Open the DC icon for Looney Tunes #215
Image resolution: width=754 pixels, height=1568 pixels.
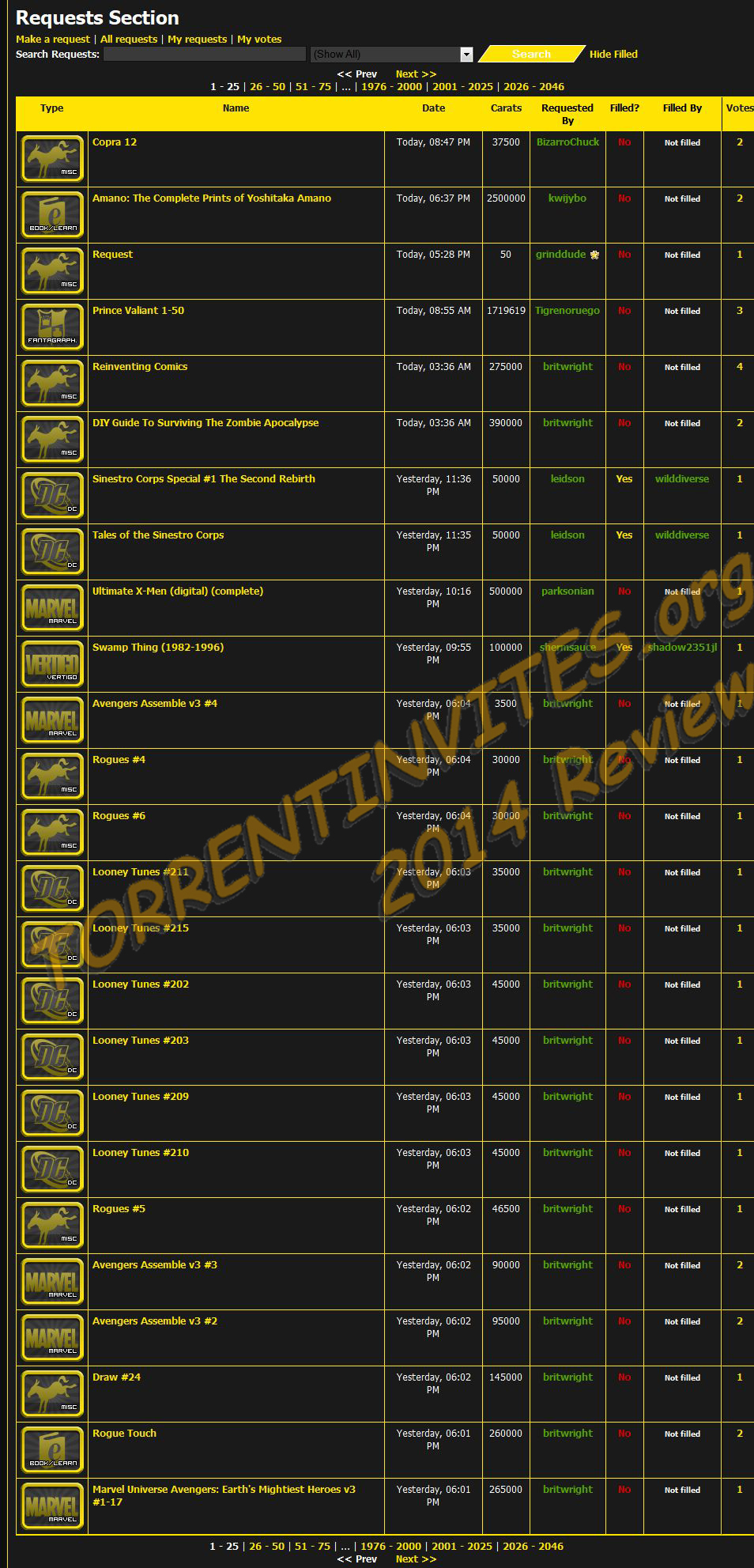52,945
